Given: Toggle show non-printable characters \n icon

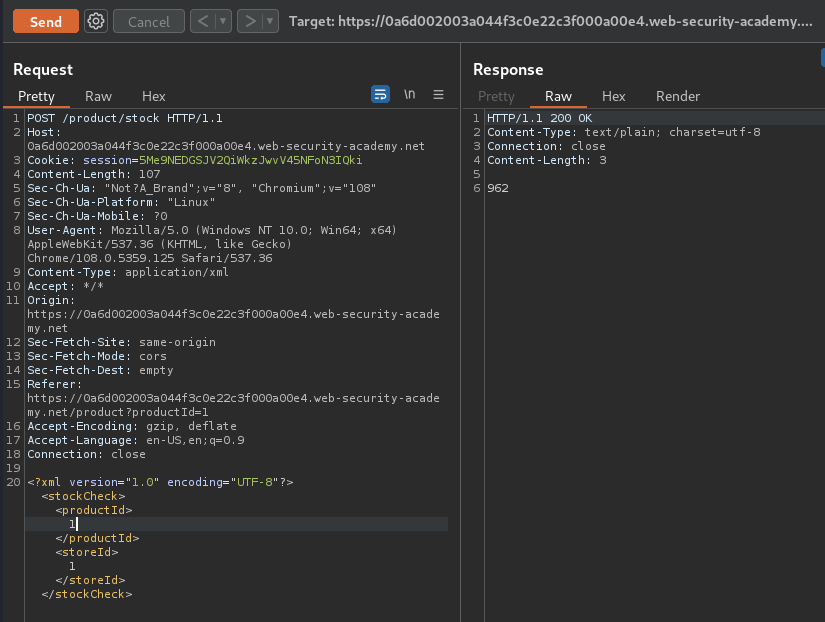Looking at the screenshot, I should tap(410, 94).
